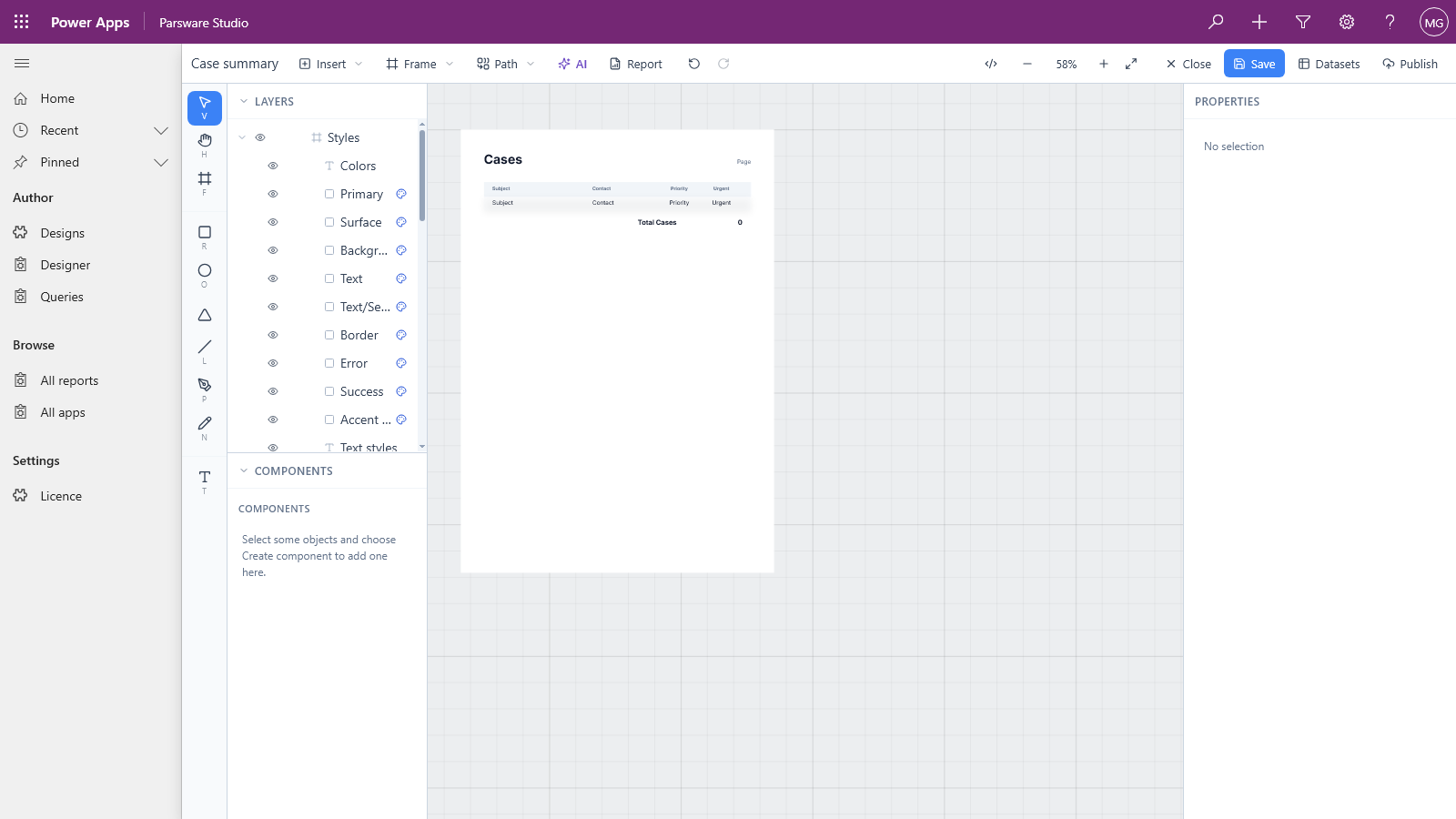The width and height of the screenshot is (1456, 819).
Task: Select the Pencil tool
Action: 205,428
